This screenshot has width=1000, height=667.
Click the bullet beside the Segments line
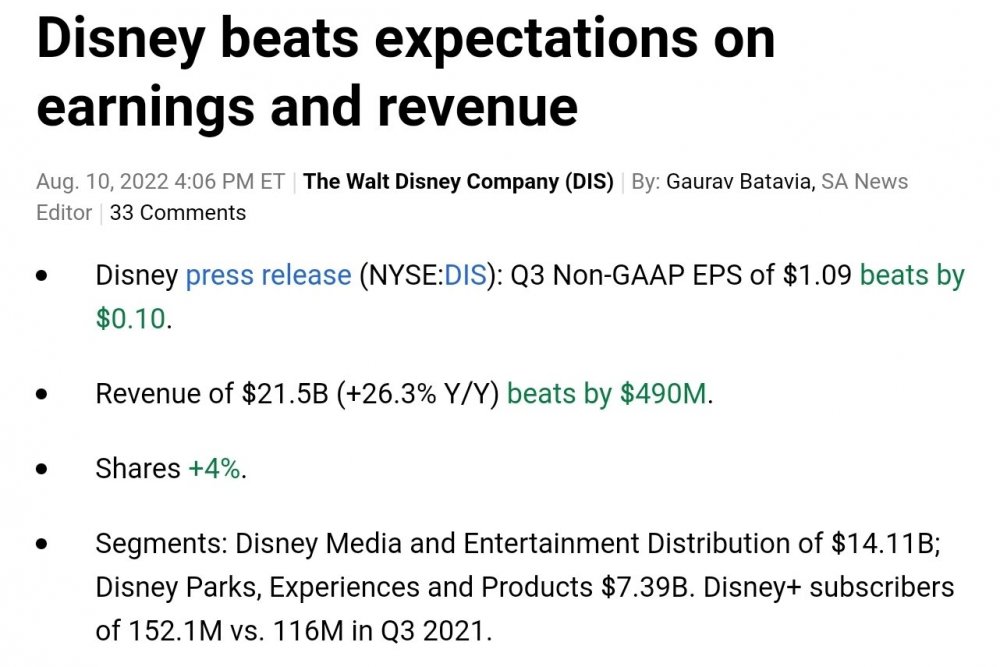tap(42, 545)
